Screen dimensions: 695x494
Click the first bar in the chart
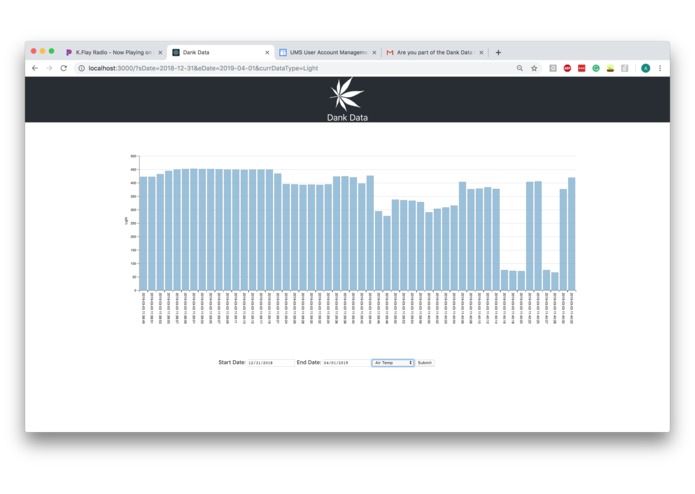[x=143, y=234]
